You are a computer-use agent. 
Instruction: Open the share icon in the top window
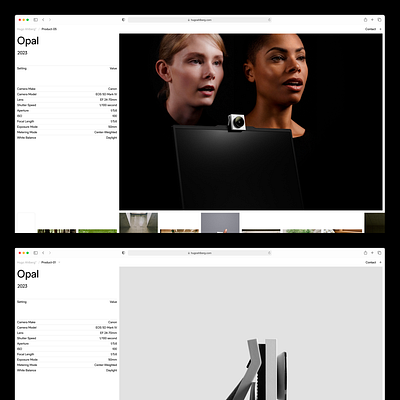365,20
